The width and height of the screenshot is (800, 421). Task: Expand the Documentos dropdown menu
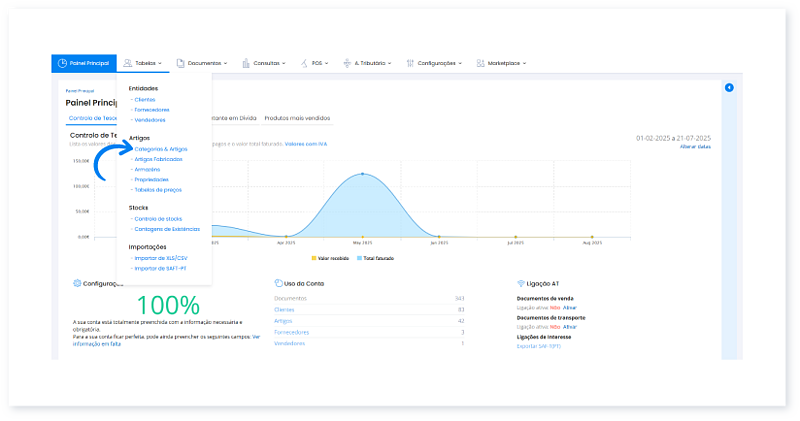pos(205,63)
